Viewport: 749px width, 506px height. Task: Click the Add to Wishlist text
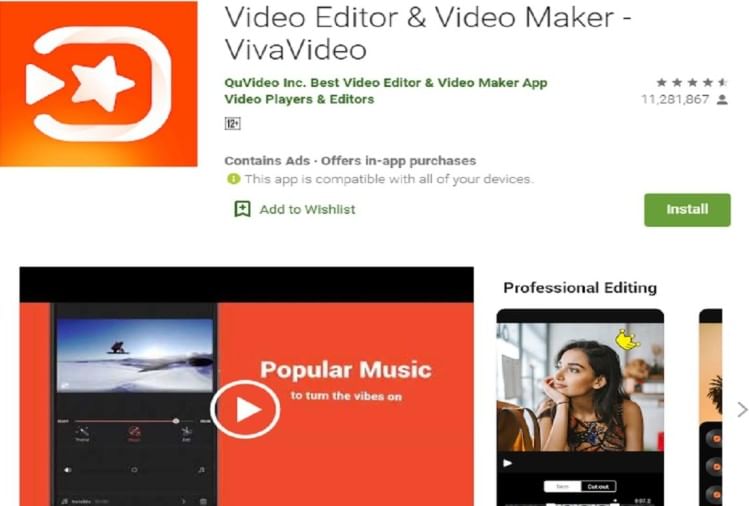tap(307, 209)
